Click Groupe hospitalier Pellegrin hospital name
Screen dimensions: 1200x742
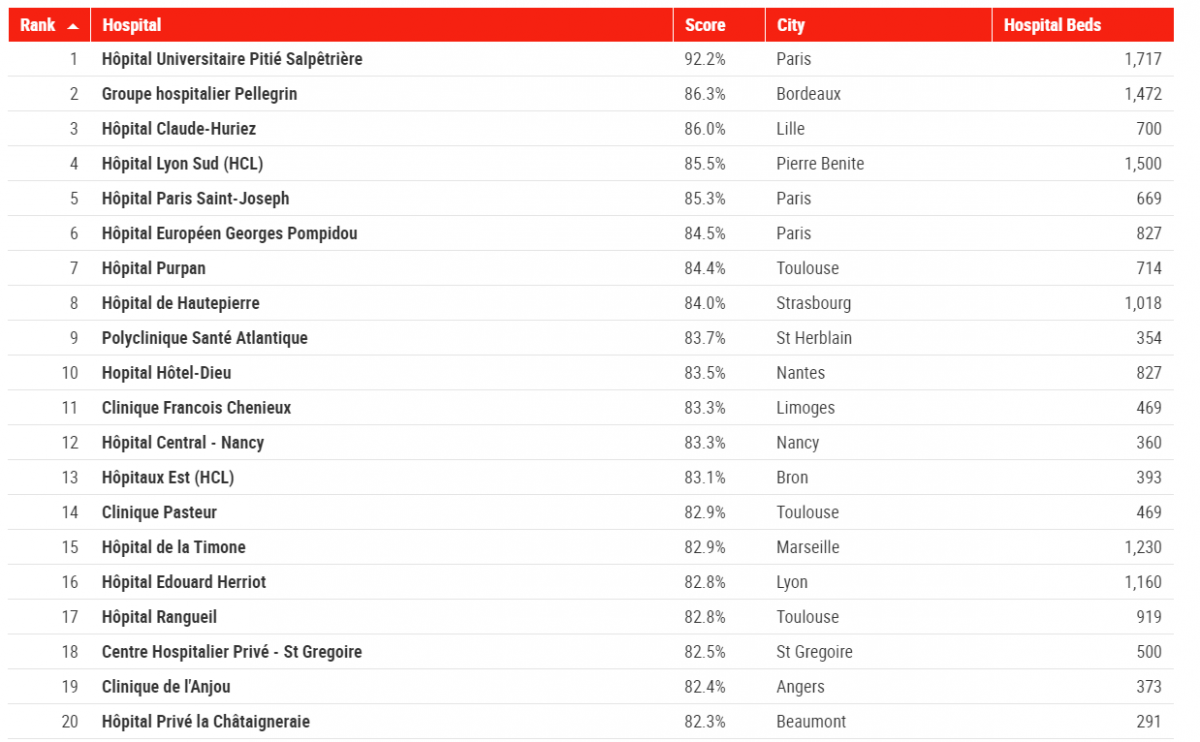click(199, 94)
